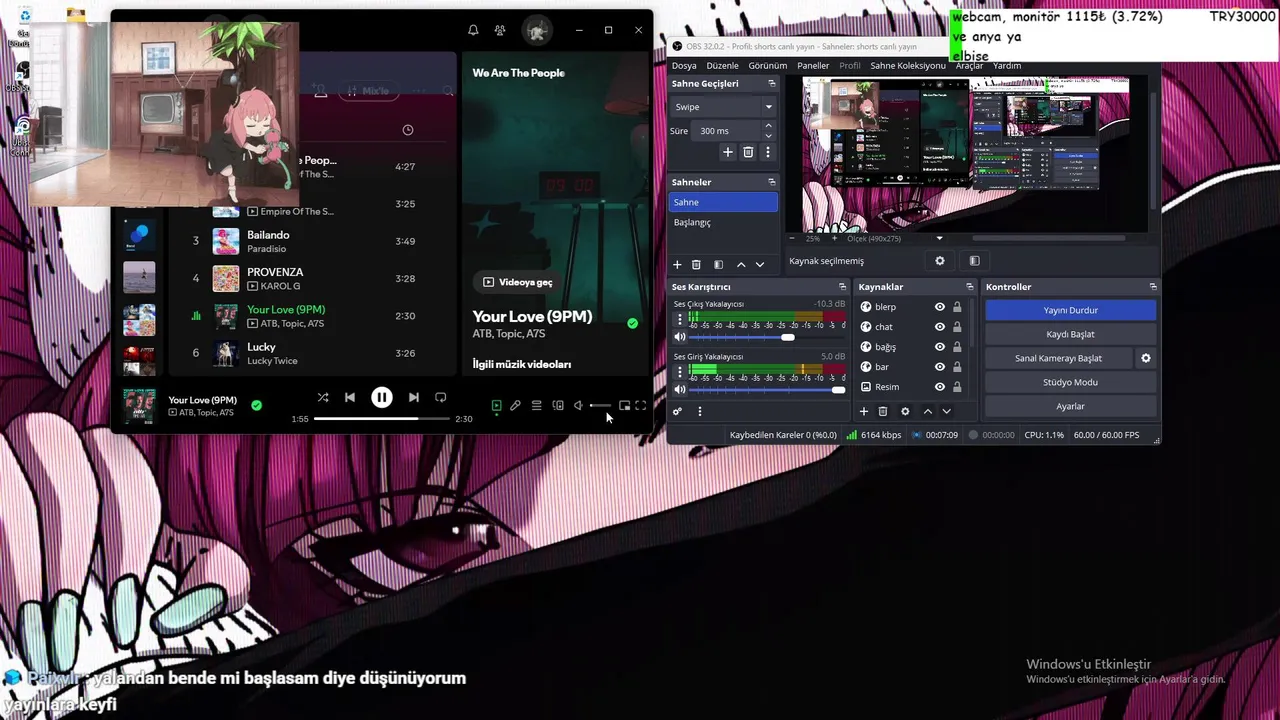Viewport: 1280px width, 720px height.
Task: Play the track PROVENZA
Action: tap(275, 272)
